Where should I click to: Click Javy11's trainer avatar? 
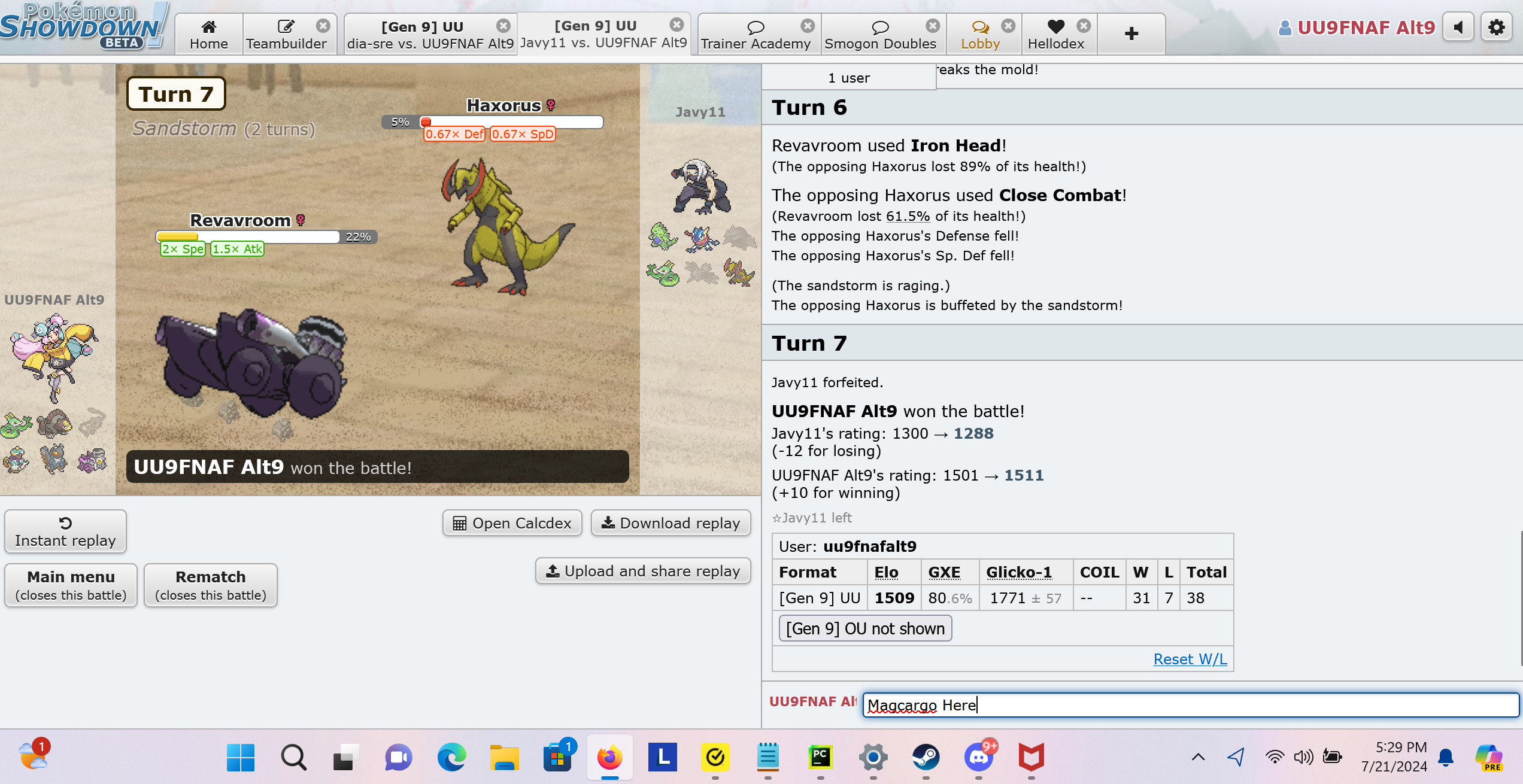700,186
